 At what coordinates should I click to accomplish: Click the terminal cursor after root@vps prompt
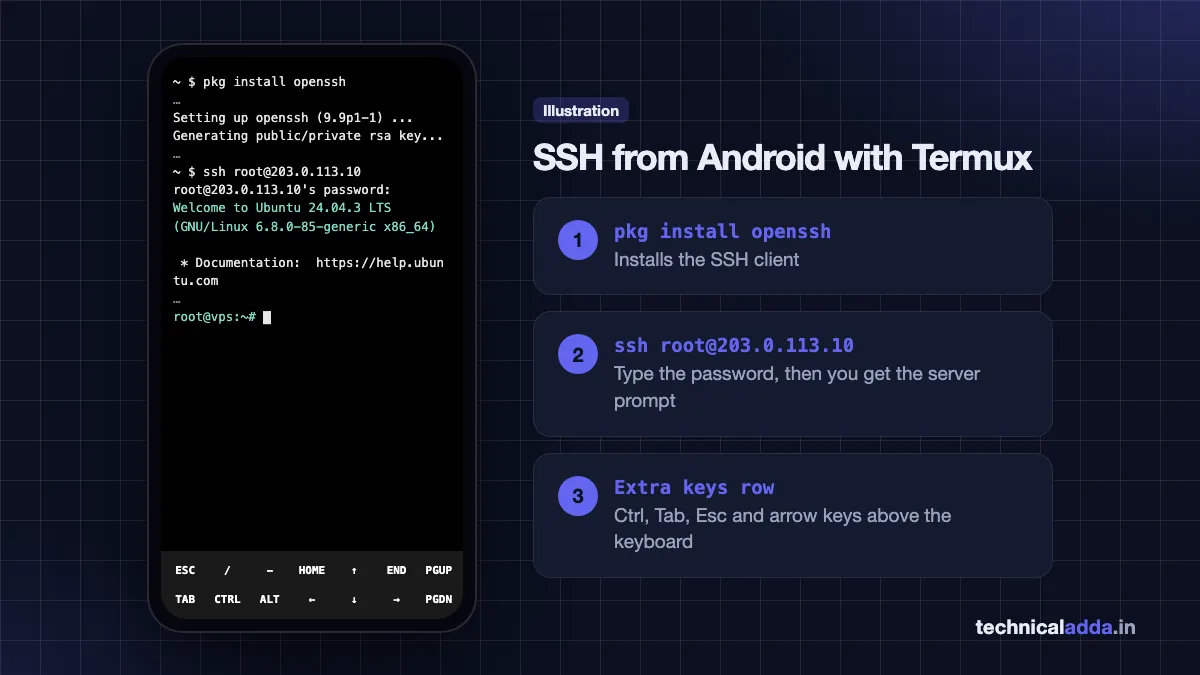tap(267, 317)
